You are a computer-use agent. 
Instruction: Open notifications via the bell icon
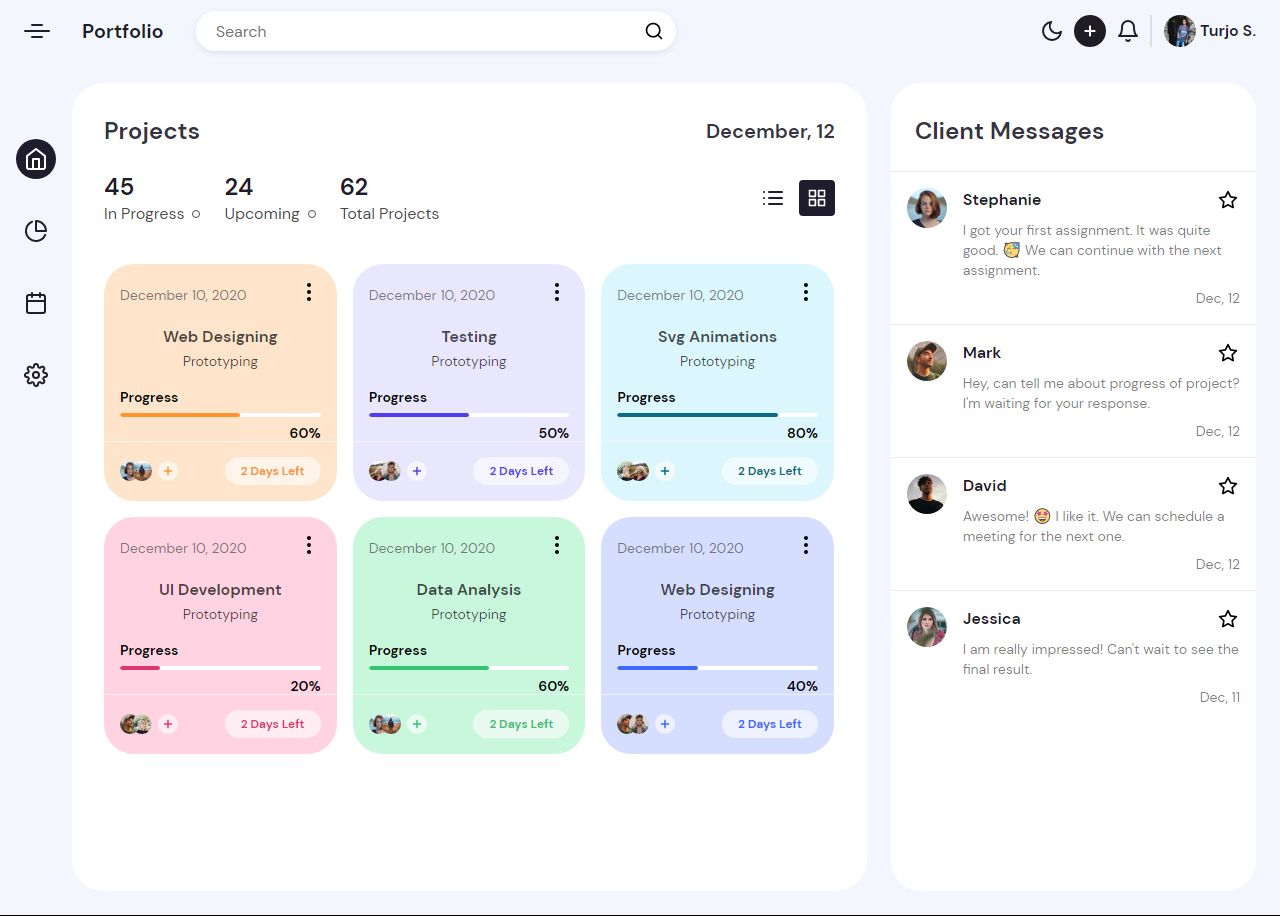(x=1127, y=31)
